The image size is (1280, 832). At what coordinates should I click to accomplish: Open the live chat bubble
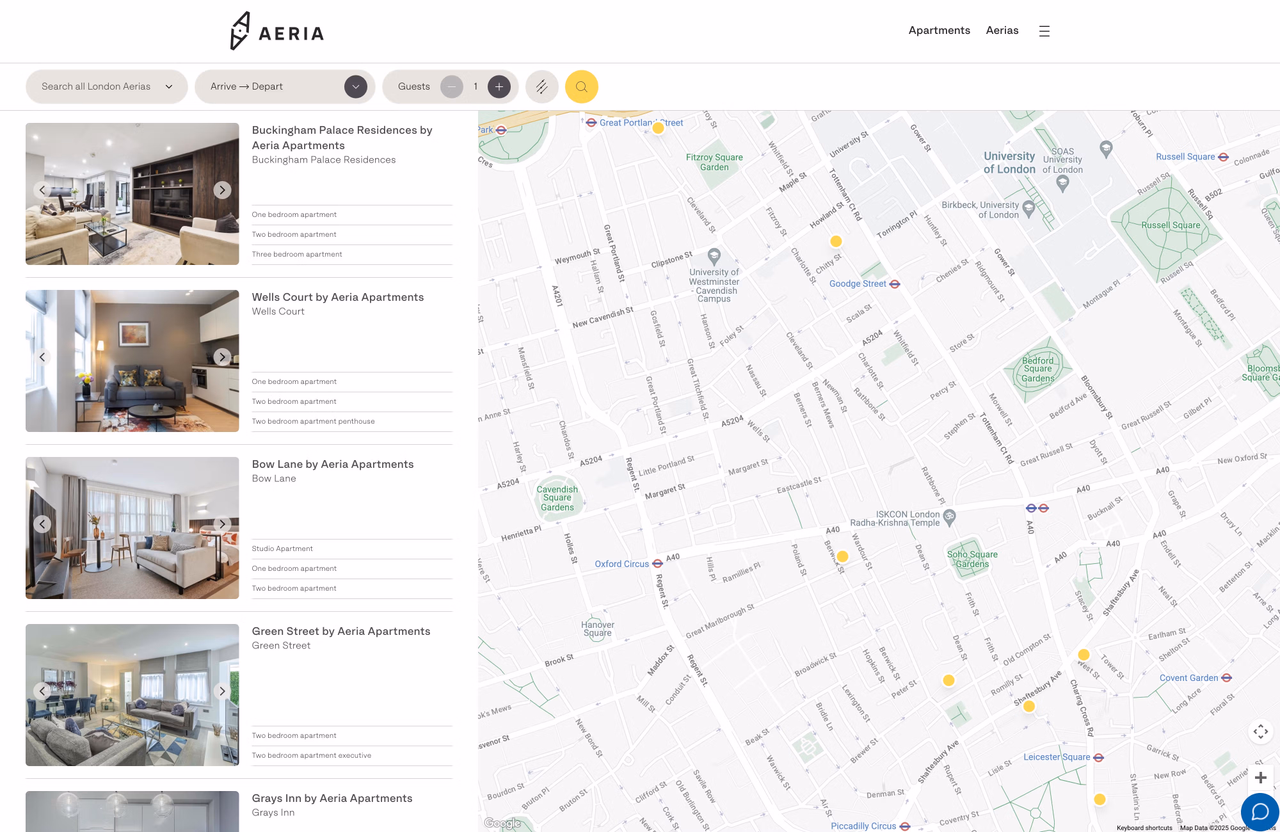(1259, 811)
